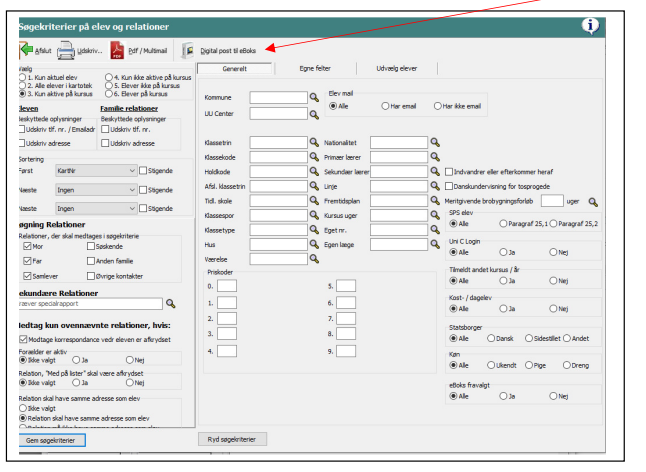Open Pdf / Multimail export icon
Screen dimensions: 646x472
(117, 50)
